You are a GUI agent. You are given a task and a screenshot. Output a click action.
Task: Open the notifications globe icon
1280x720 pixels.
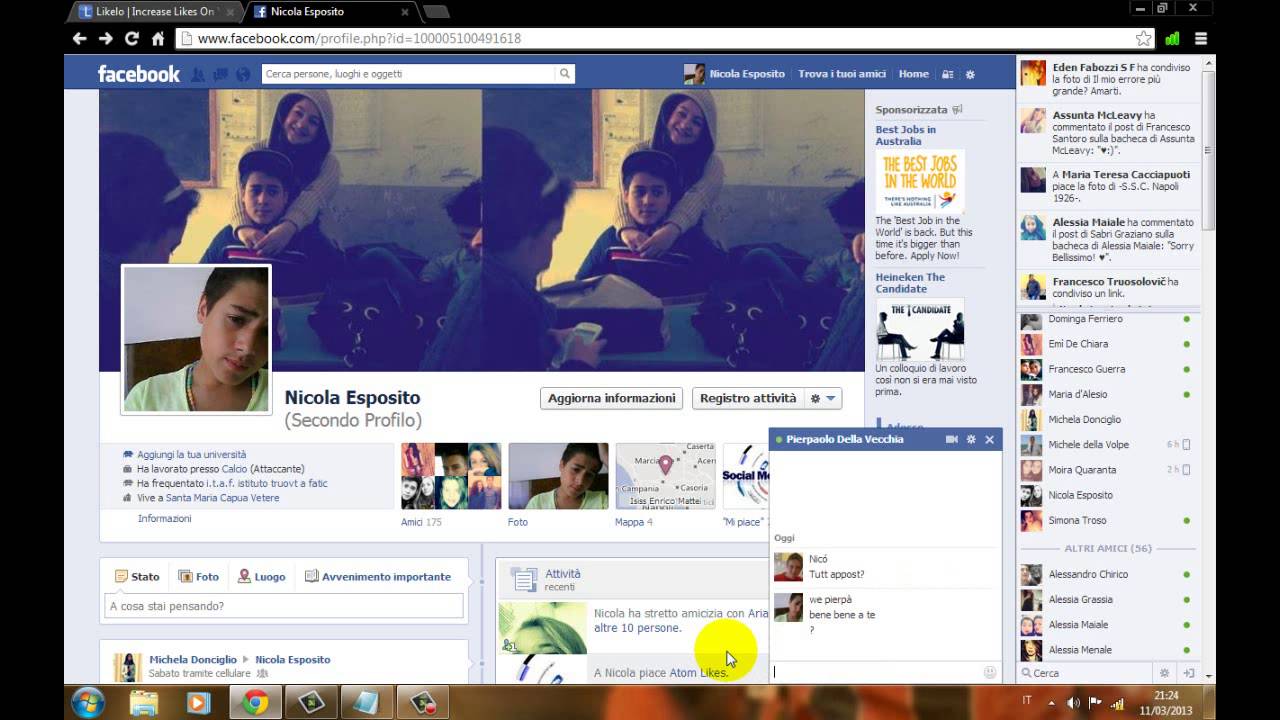pyautogui.click(x=243, y=74)
